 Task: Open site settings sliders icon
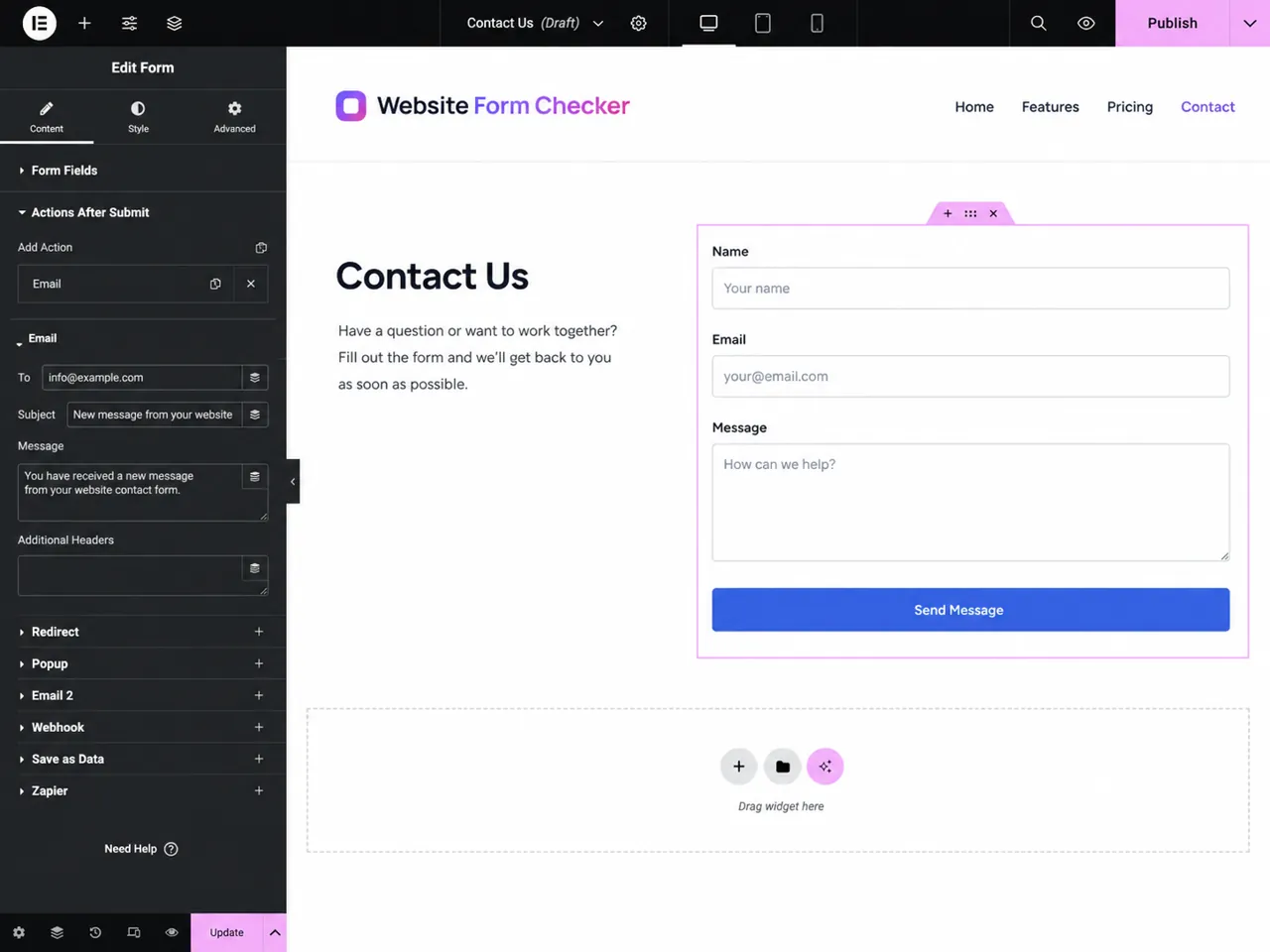point(130,23)
